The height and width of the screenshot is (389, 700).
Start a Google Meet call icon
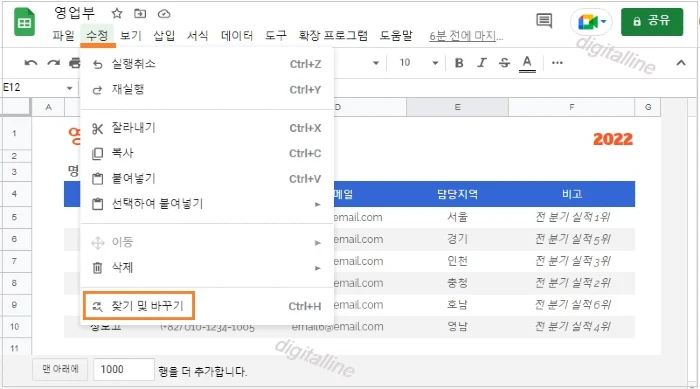pyautogui.click(x=592, y=21)
